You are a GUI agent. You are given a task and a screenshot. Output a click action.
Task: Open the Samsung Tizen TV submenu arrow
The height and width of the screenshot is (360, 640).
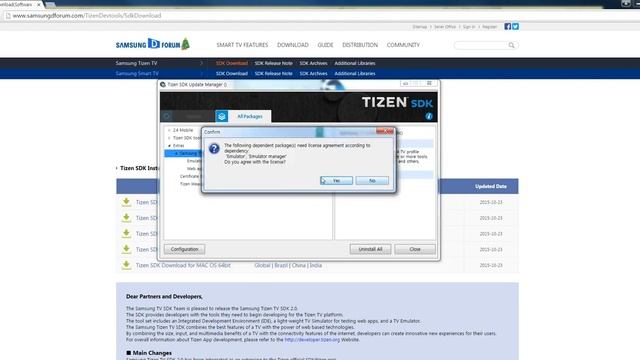pos(201,63)
